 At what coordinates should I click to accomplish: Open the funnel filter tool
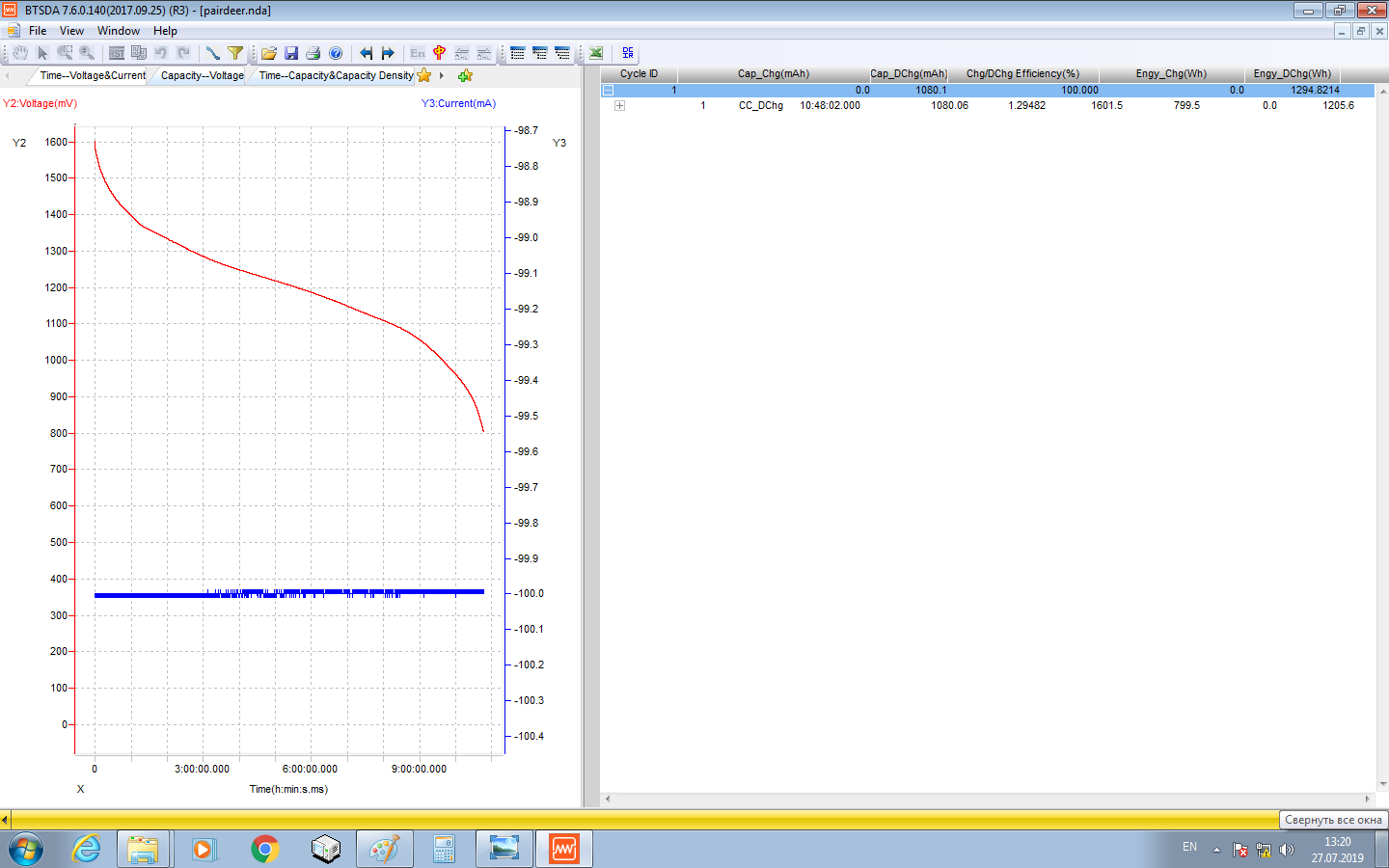(235, 53)
